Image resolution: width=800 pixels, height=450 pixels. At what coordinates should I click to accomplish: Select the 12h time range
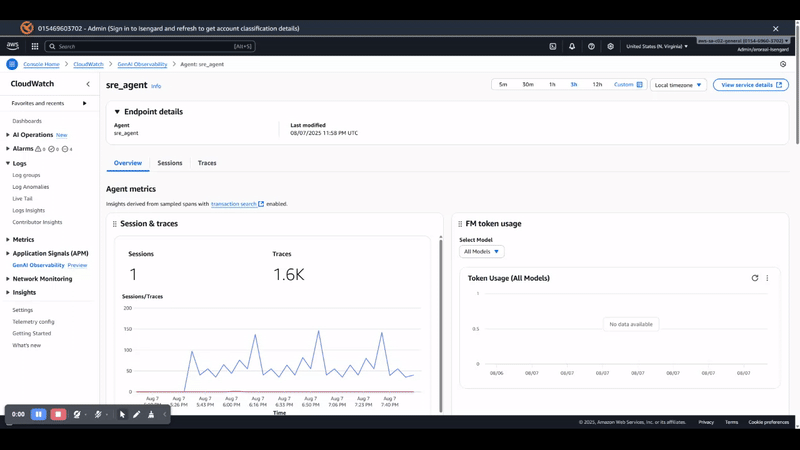[597, 85]
